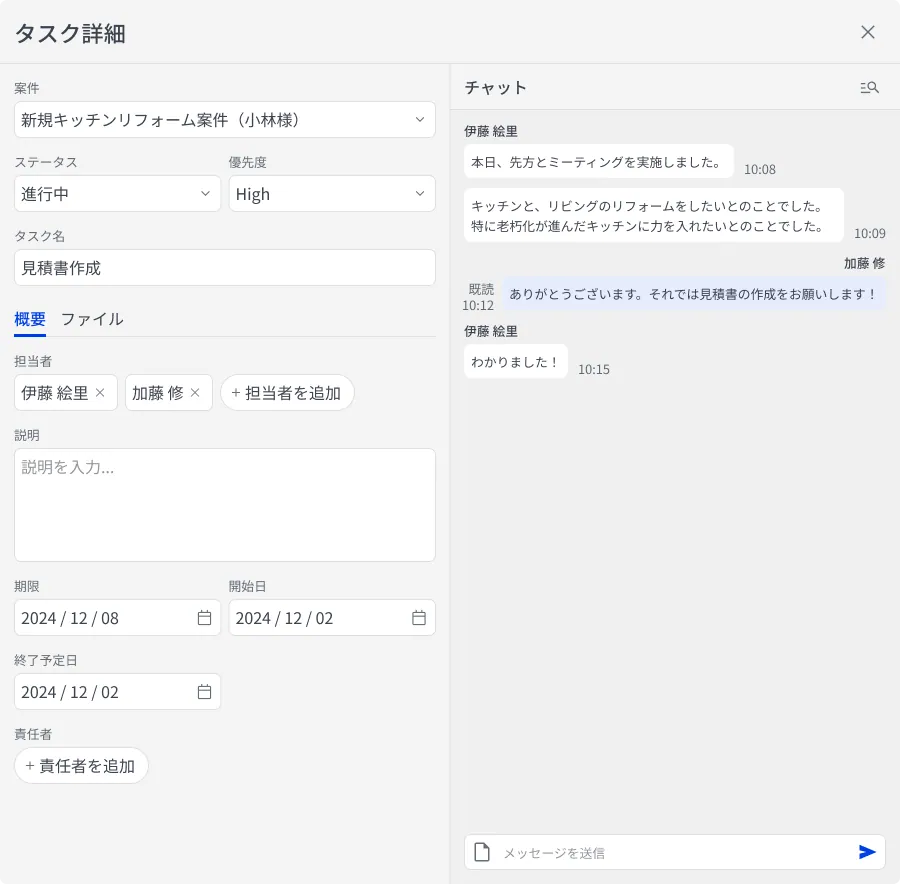
Task: Open calendar picker for 期限
Action: tap(204, 618)
